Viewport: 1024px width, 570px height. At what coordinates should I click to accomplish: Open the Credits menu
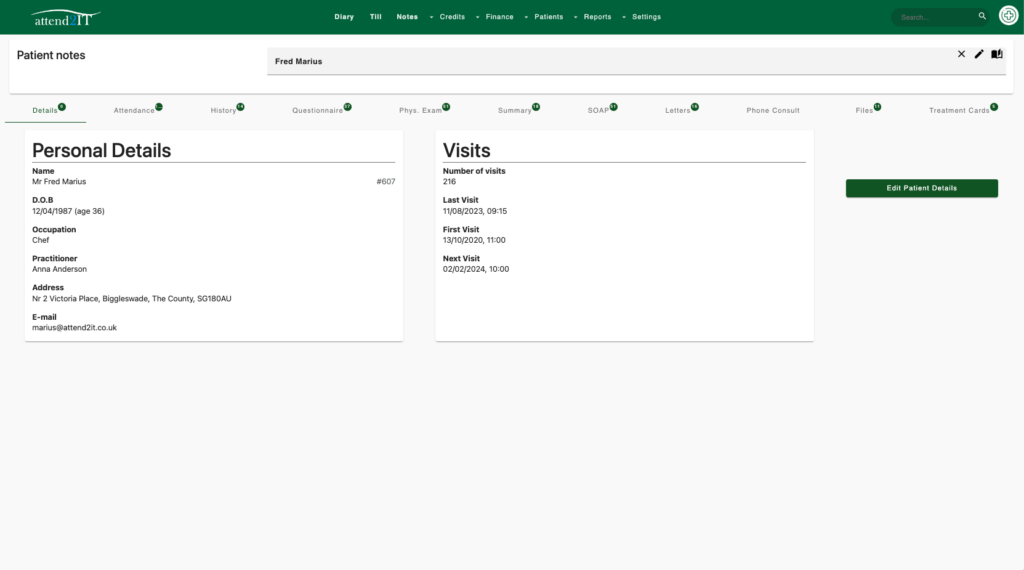pos(452,17)
